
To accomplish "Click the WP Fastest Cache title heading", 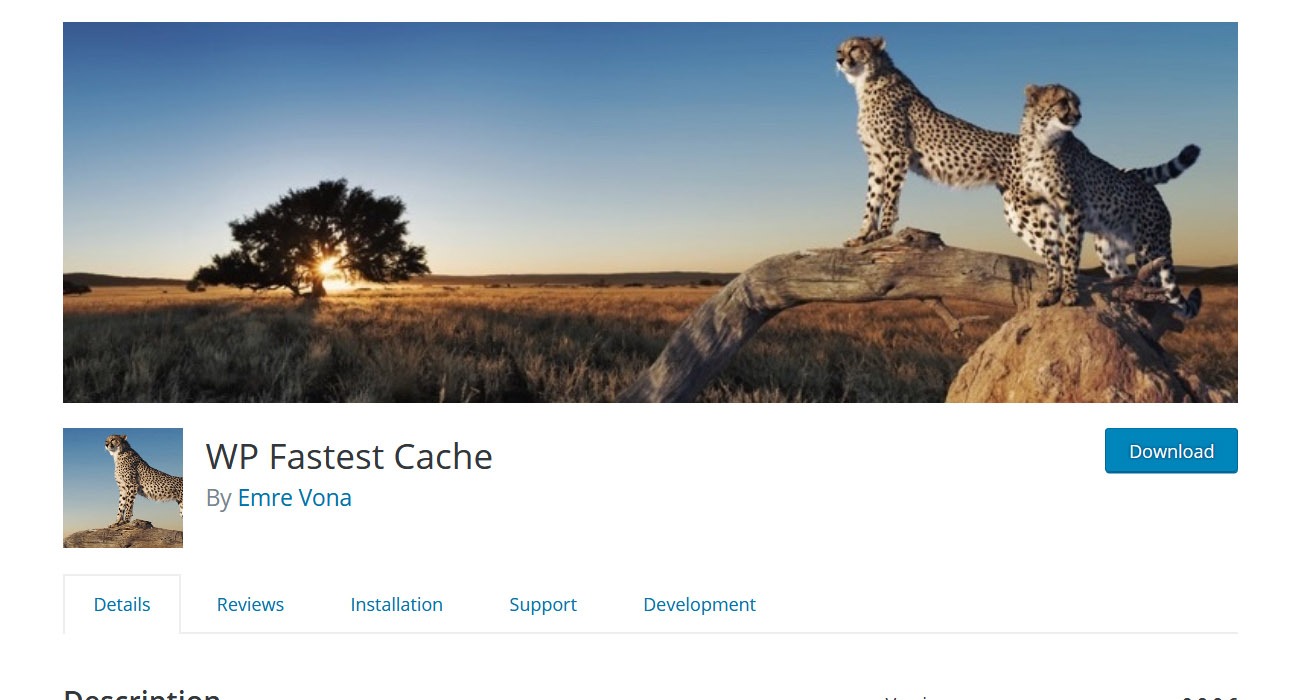I will 349,457.
